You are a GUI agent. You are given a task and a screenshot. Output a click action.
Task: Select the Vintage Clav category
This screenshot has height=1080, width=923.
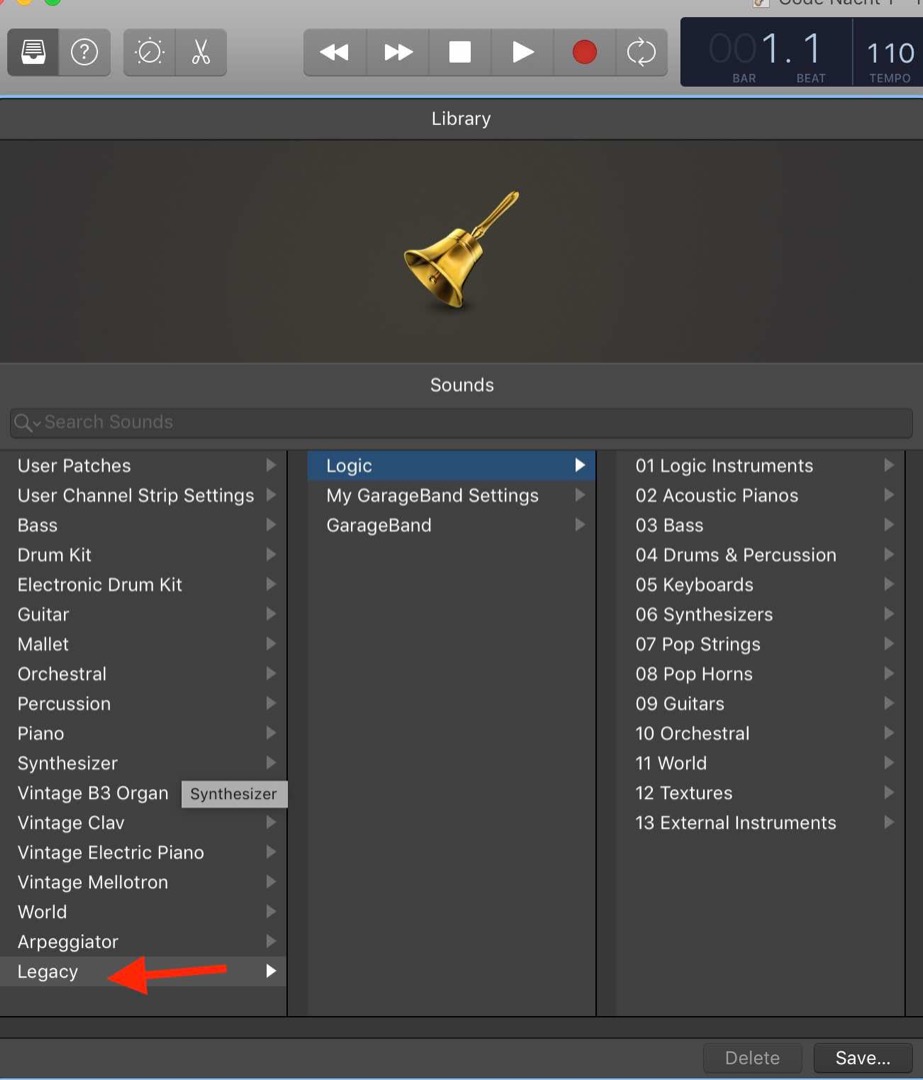[x=143, y=822]
